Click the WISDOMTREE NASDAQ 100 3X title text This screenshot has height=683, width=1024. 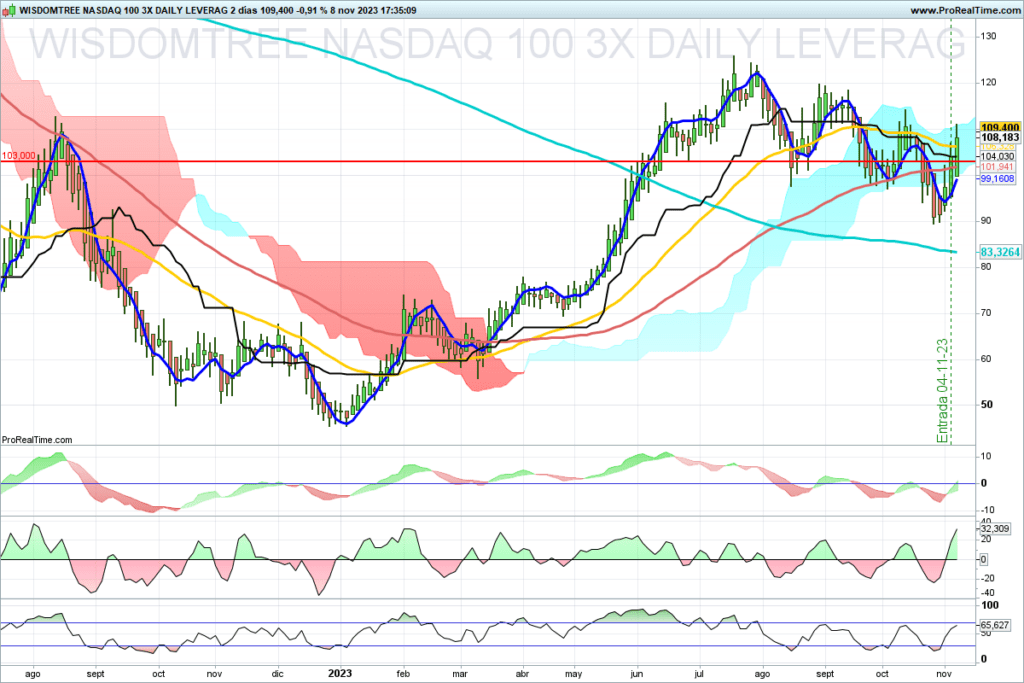pyautogui.click(x=123, y=10)
